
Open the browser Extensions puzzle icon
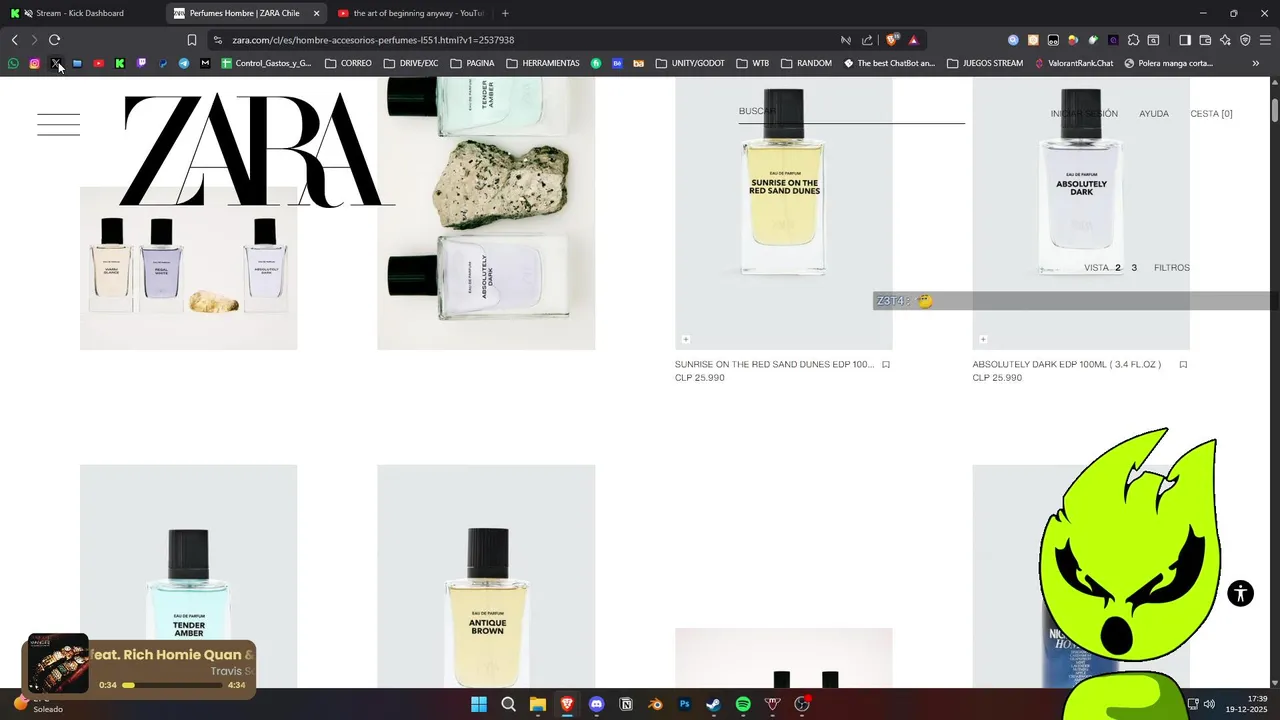click(x=1133, y=40)
